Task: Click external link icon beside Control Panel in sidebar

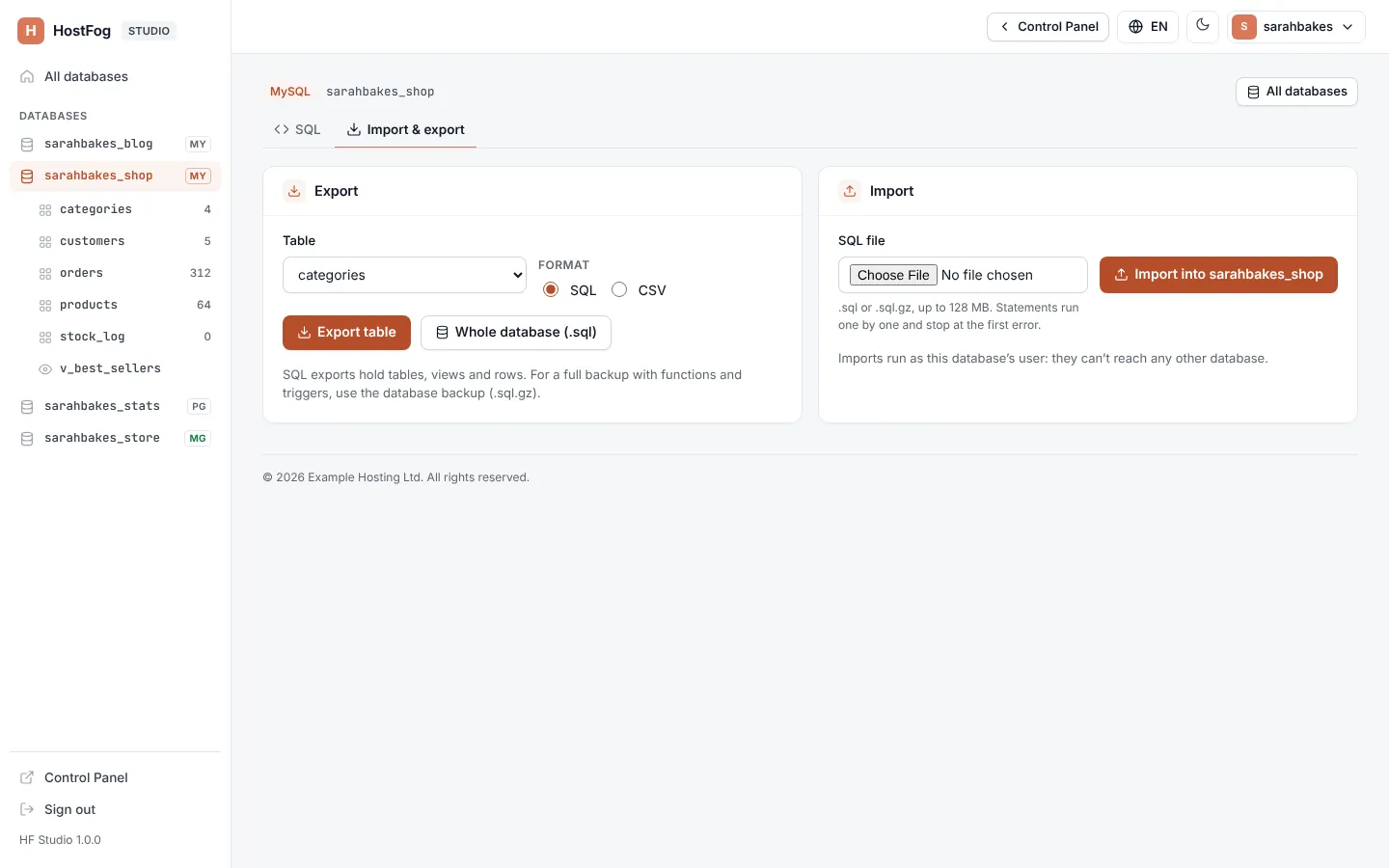Action: pos(27,777)
